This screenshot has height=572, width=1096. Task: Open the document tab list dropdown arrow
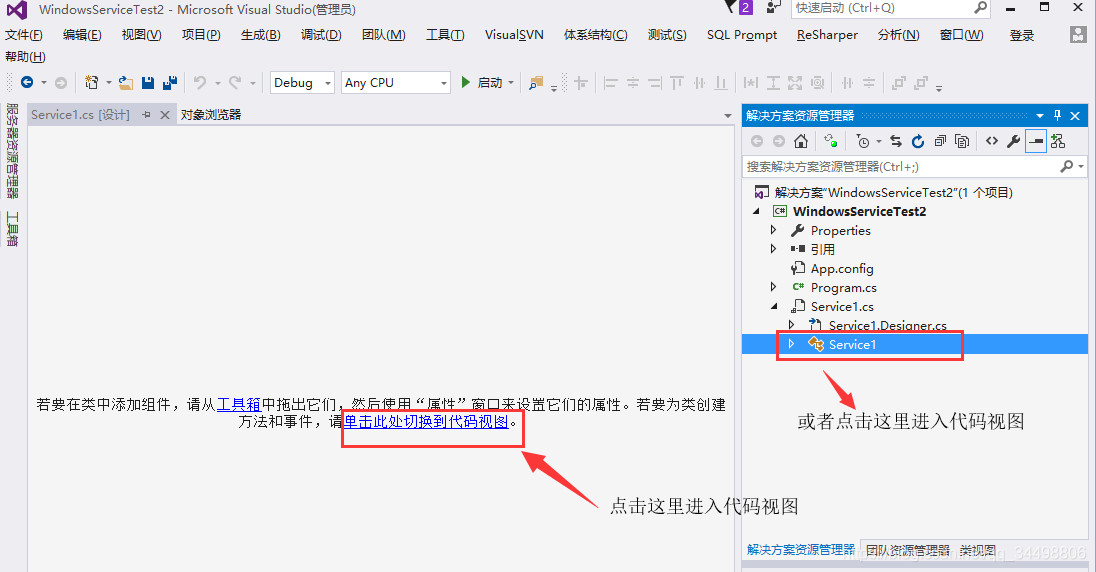click(728, 115)
